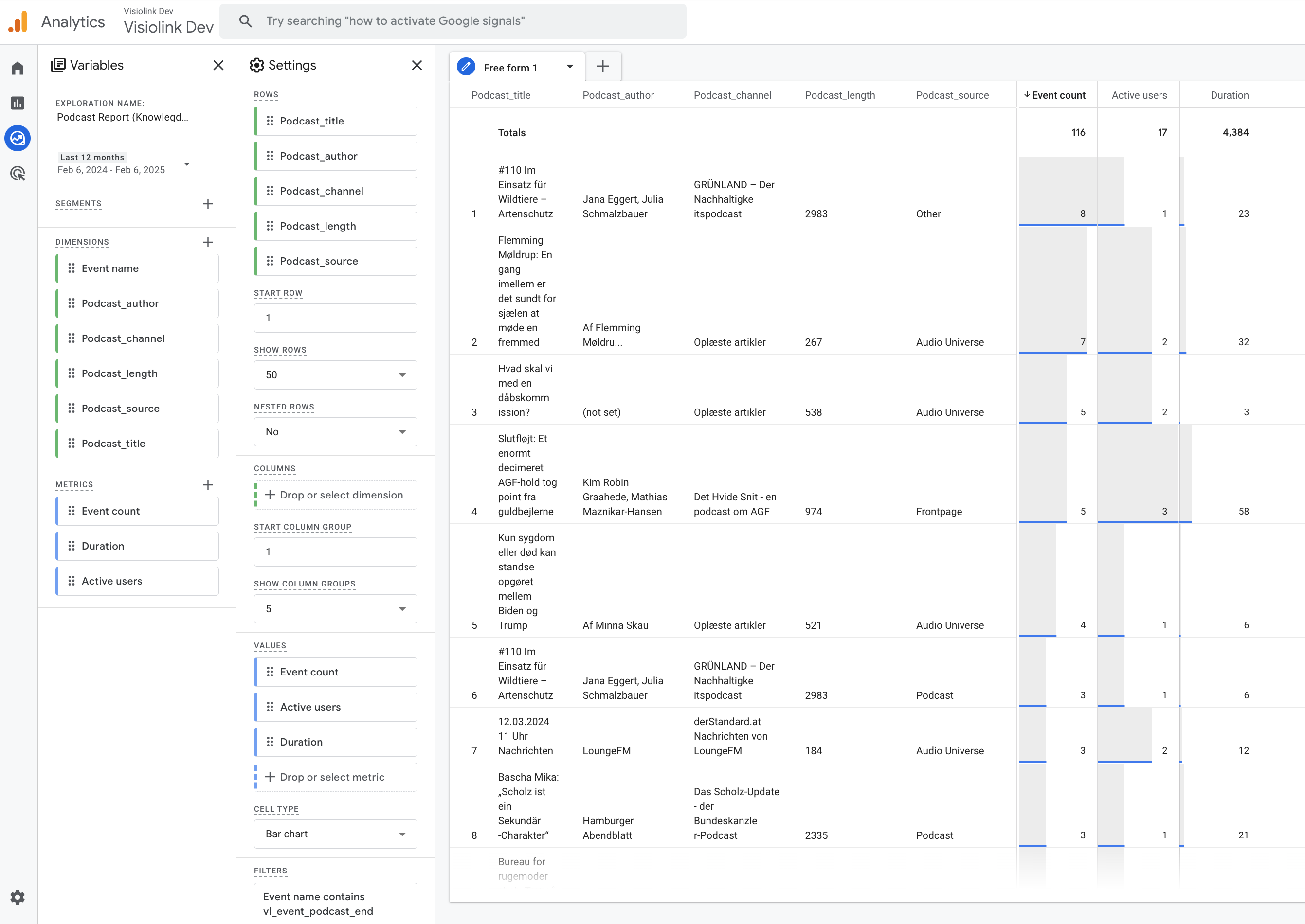Open the Nested Rows dropdown
This screenshot has height=924, width=1305.
point(335,432)
